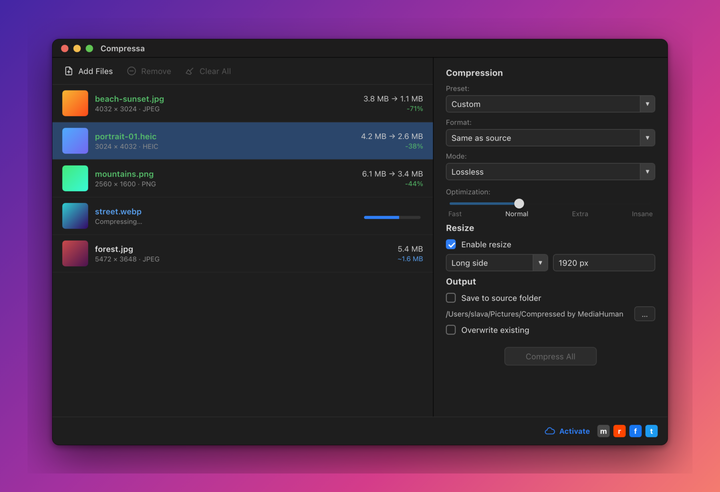Image resolution: width=720 pixels, height=492 pixels.
Task: Select the portrait-01.heic file name
Action: [125, 136]
